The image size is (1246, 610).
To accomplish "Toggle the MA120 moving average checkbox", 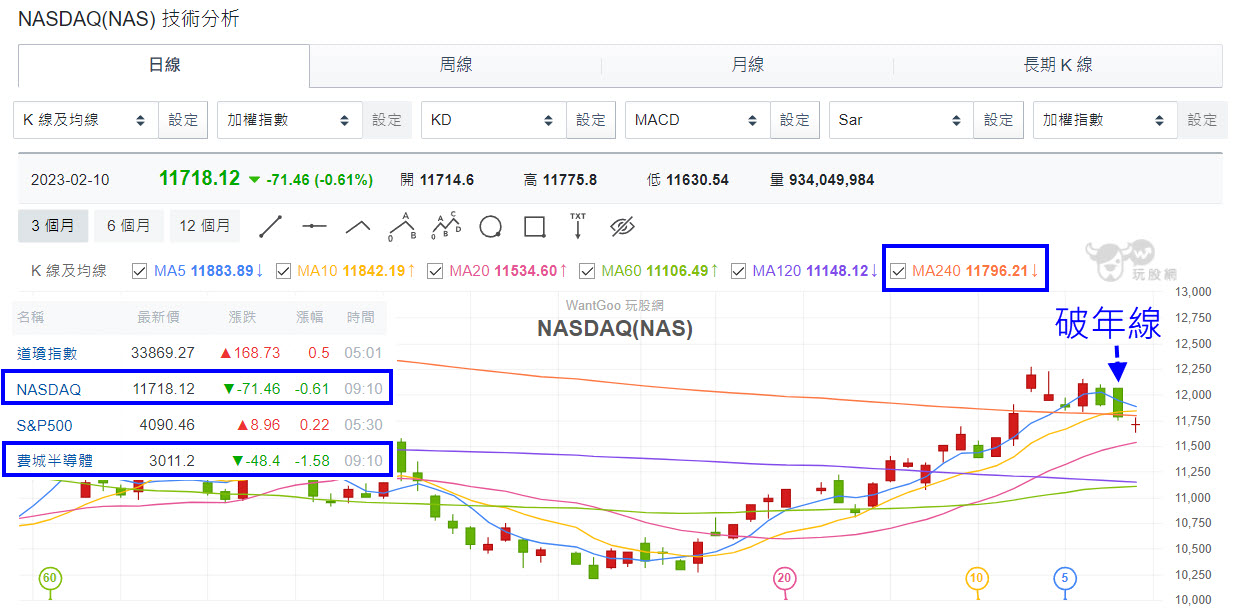I will (738, 270).
